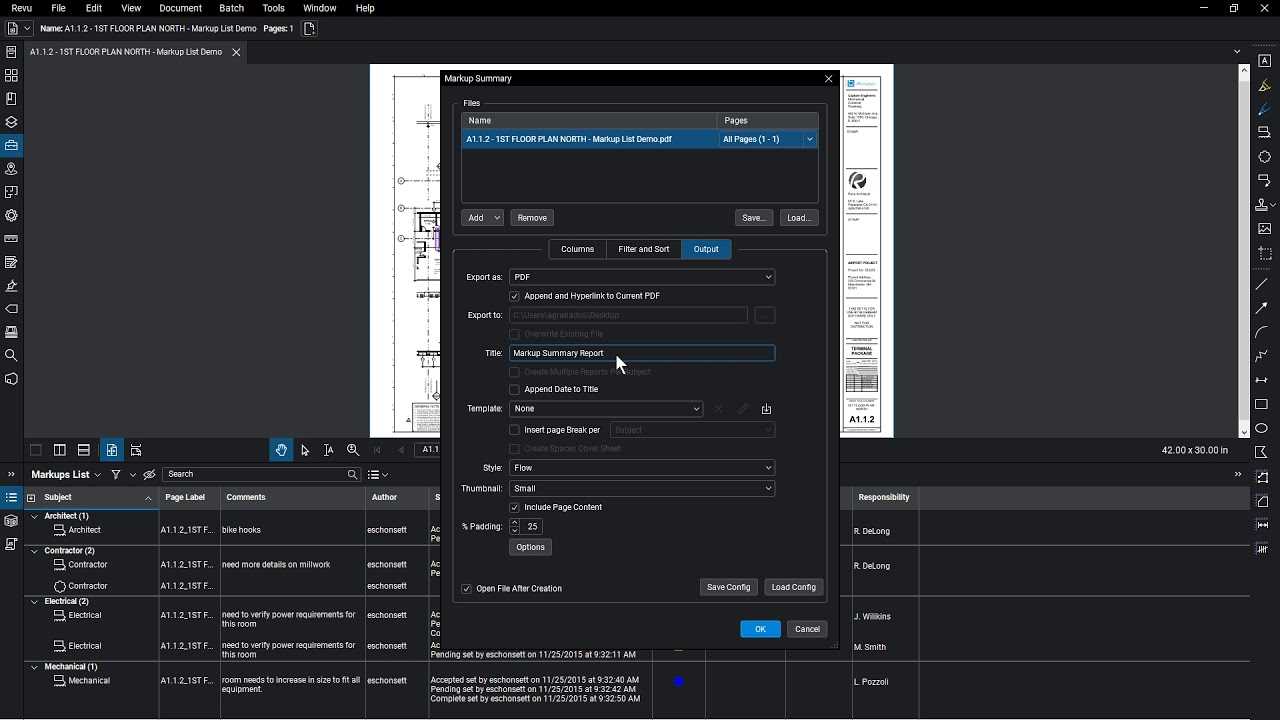Collapse the Architect (1) group
The image size is (1280, 720).
34,516
